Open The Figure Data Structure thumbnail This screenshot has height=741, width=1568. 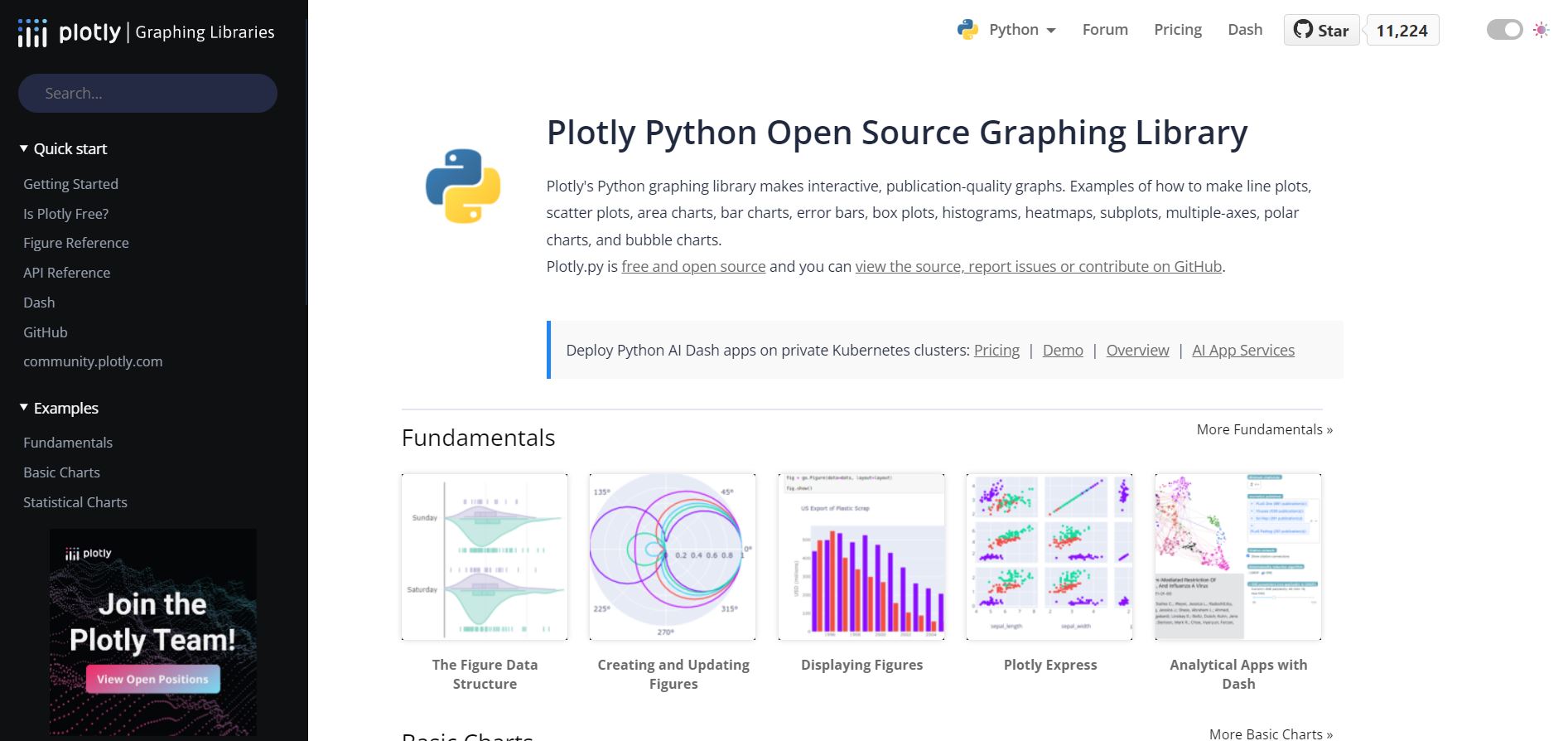[485, 557]
